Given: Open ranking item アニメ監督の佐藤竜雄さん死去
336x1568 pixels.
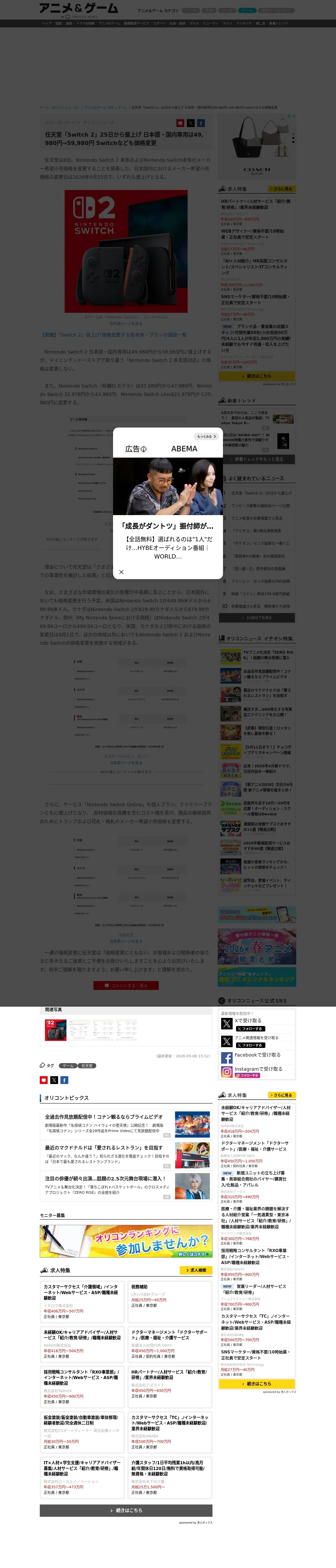Looking at the screenshot, I should (x=257, y=518).
